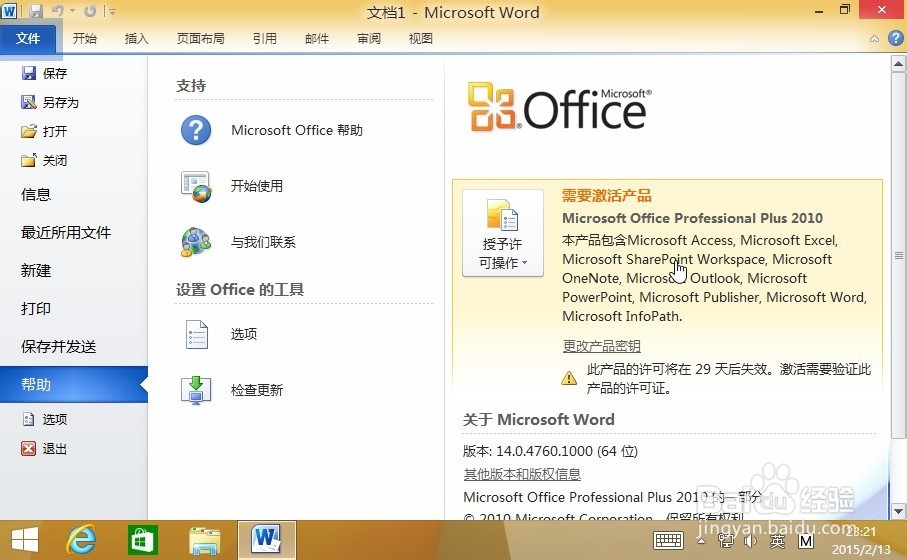This screenshot has width=907, height=560.
Task: Open the 插入 Insert tab
Action: pos(137,39)
